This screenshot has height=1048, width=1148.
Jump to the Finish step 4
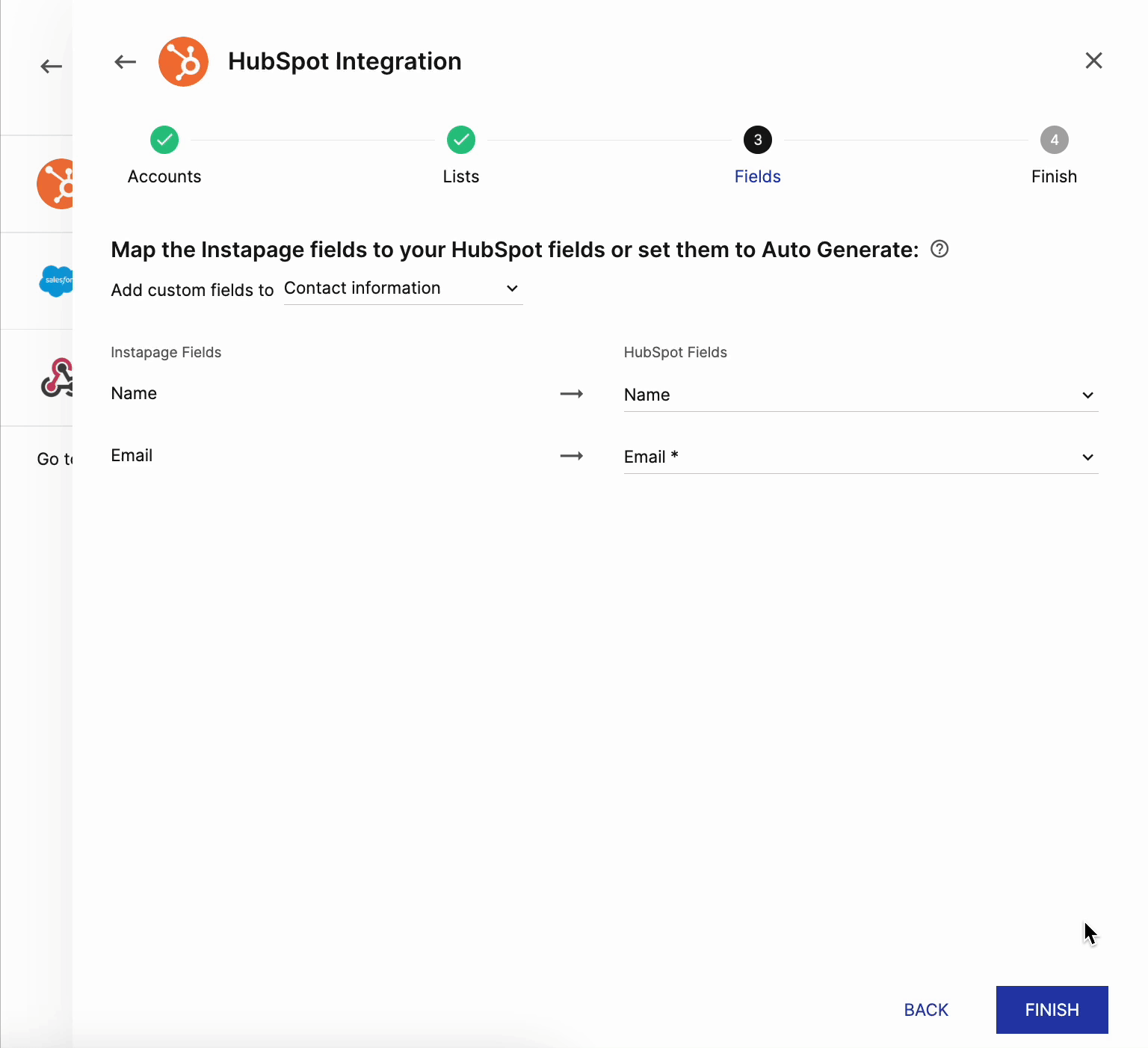(x=1054, y=155)
